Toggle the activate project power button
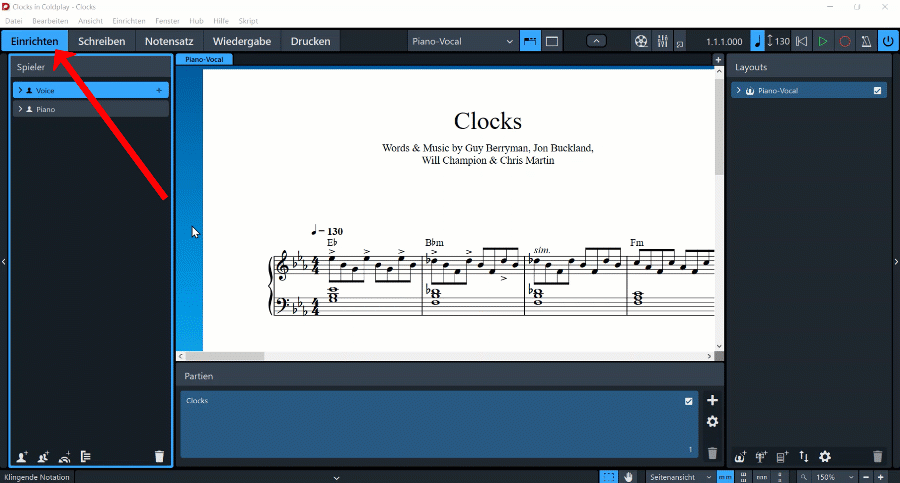 tap(888, 41)
